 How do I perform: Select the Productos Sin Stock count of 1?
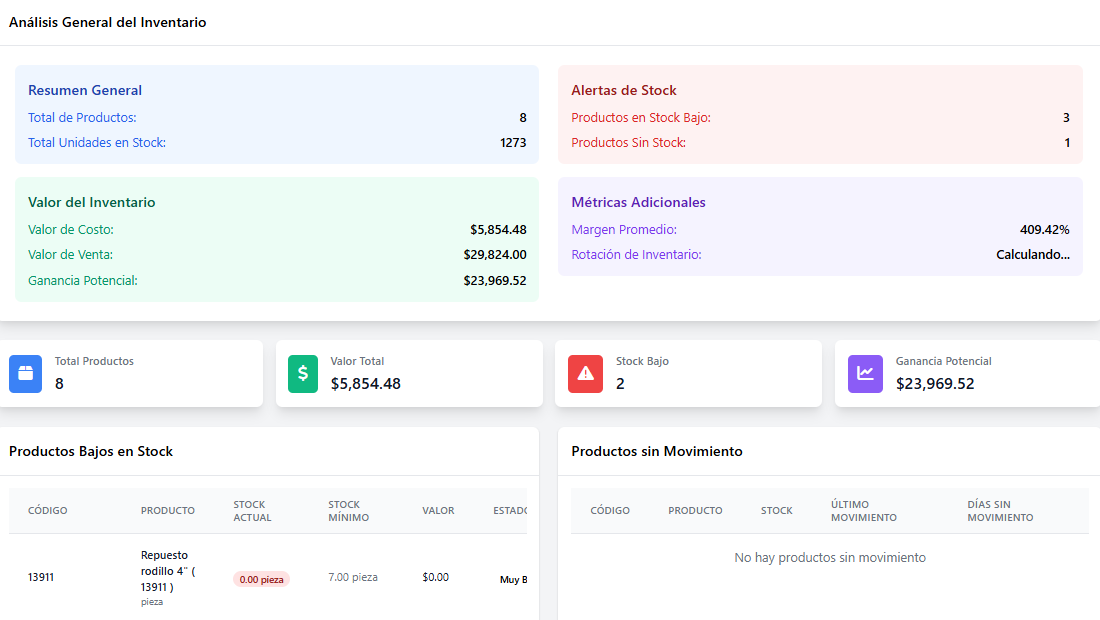tap(1067, 142)
